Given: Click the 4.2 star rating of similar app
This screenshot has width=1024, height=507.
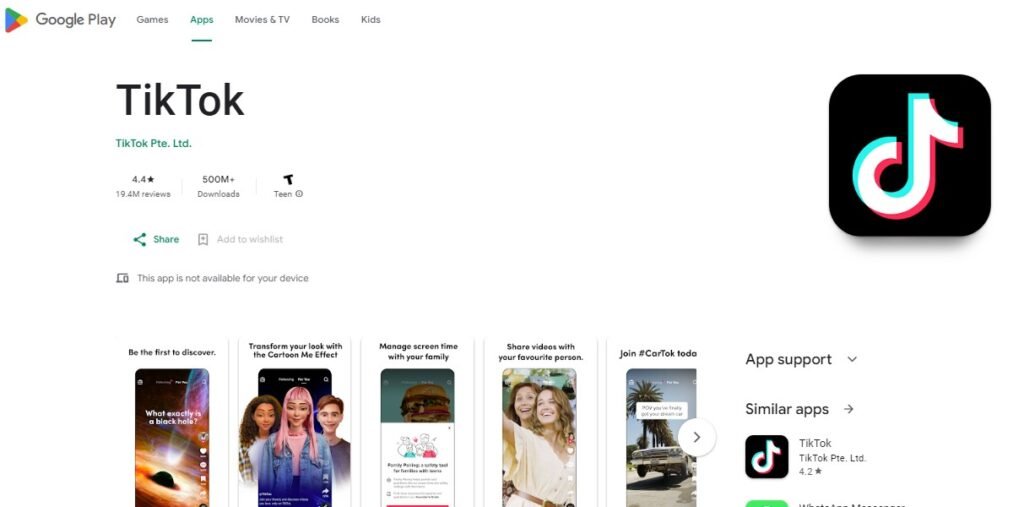Looking at the screenshot, I should coord(810,471).
